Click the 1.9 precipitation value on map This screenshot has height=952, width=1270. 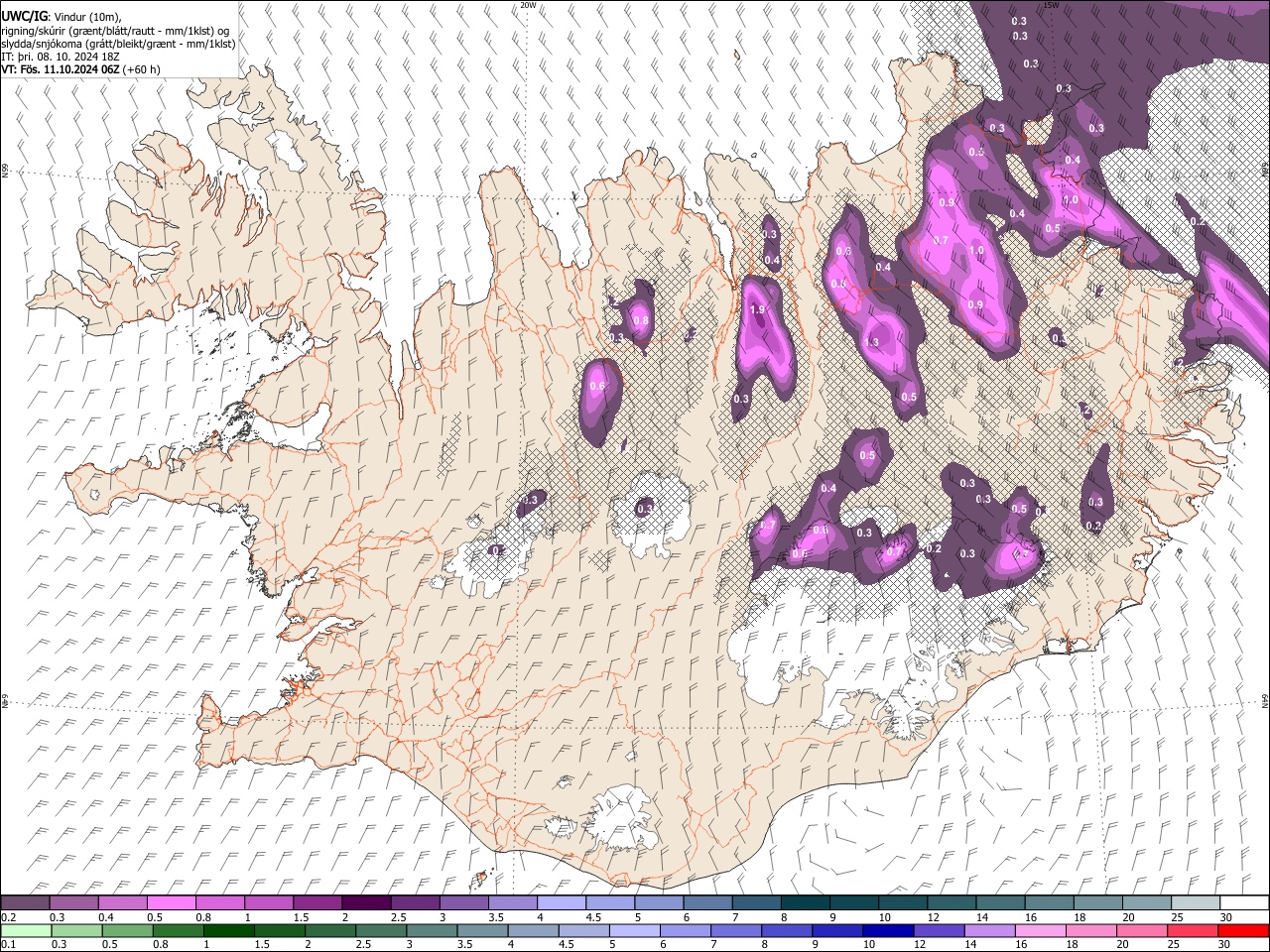[757, 310]
